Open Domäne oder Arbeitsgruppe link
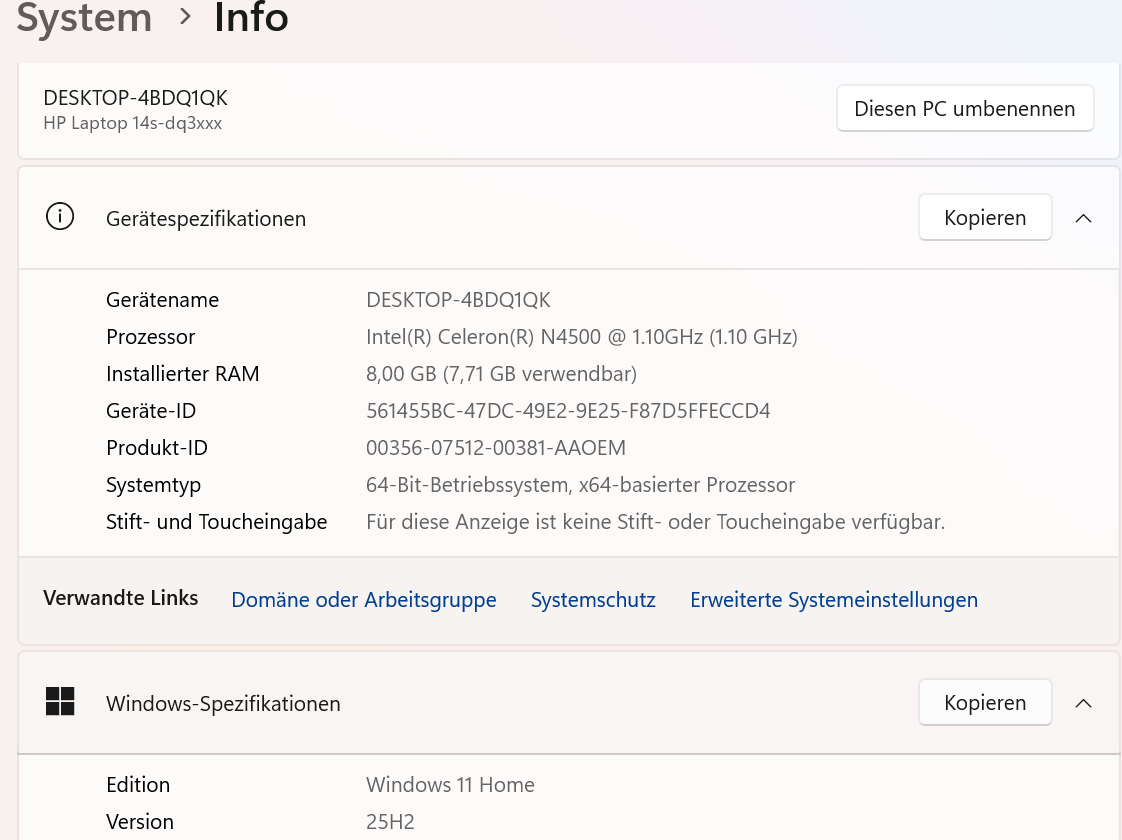 364,600
